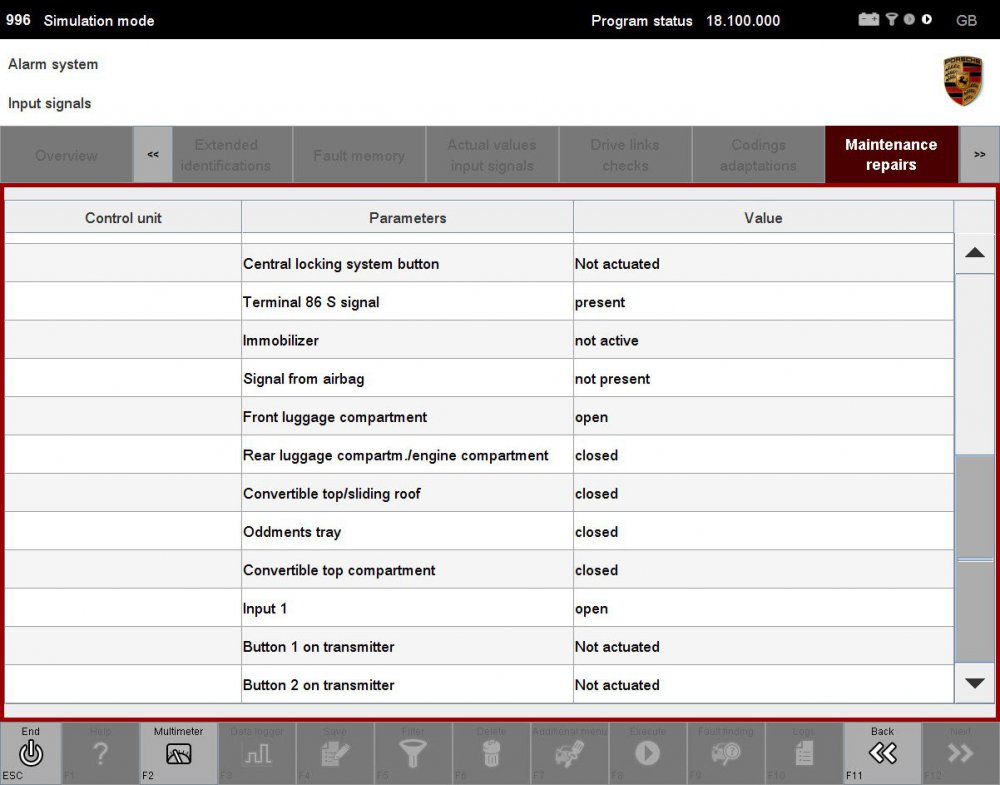This screenshot has height=785, width=1000.
Task: Click the Parameters column header
Action: coord(407,217)
